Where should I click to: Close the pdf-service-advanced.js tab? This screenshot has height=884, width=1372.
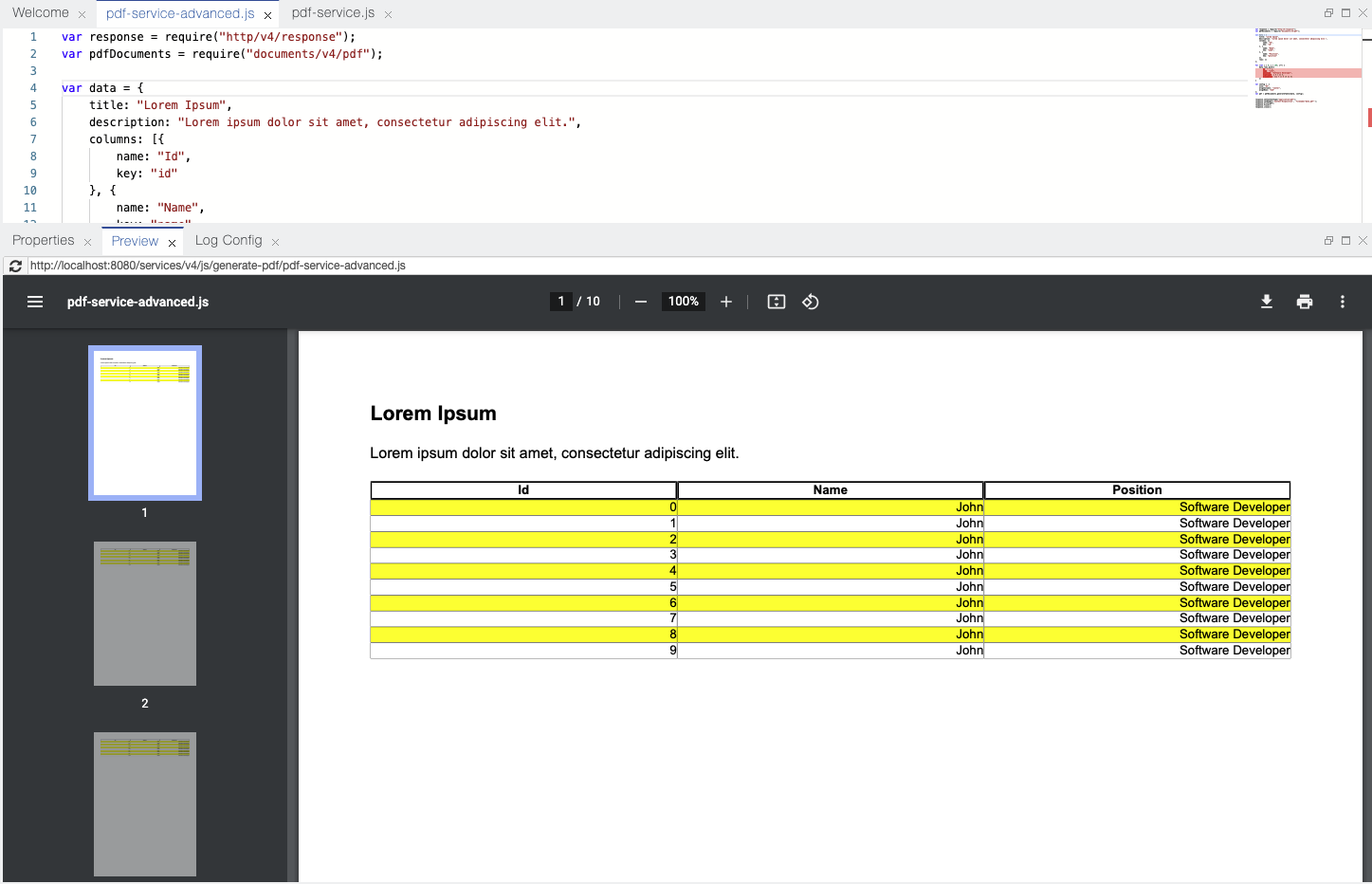point(267,15)
